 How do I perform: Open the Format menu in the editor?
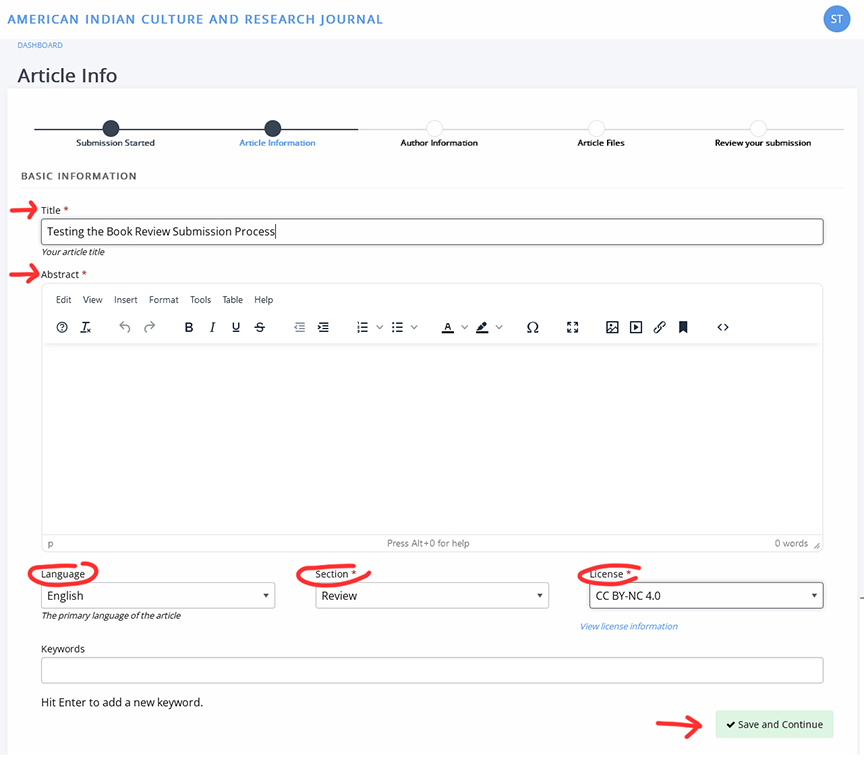(x=164, y=300)
